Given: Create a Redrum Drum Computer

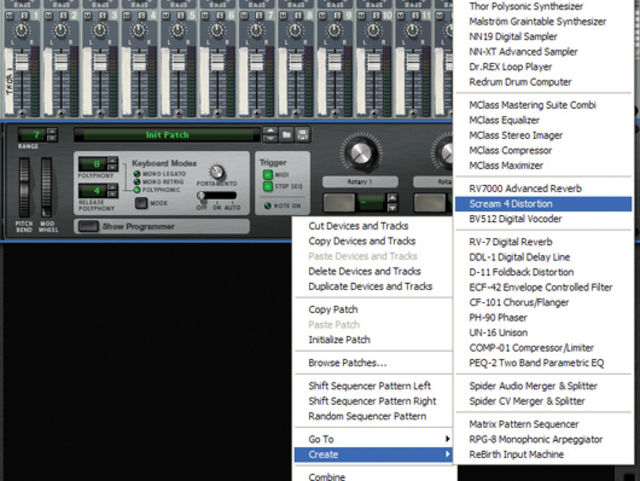Looking at the screenshot, I should tap(543, 82).
